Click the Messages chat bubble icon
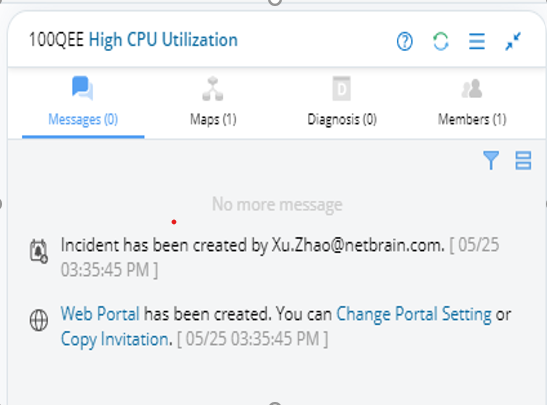Viewport: 547px width, 405px height. pos(83,88)
